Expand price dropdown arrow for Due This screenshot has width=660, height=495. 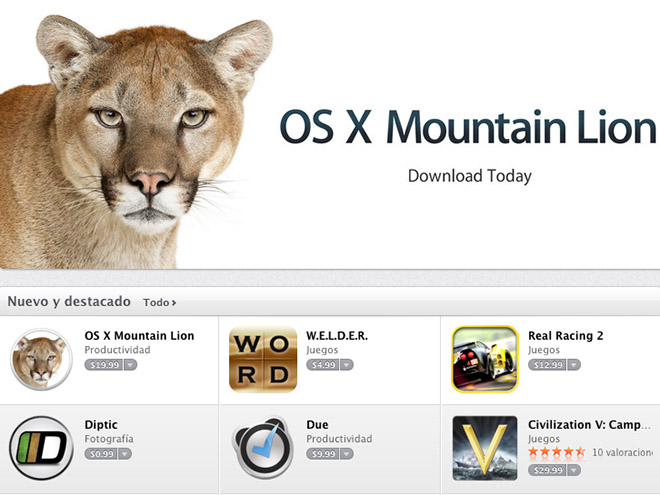347,454
